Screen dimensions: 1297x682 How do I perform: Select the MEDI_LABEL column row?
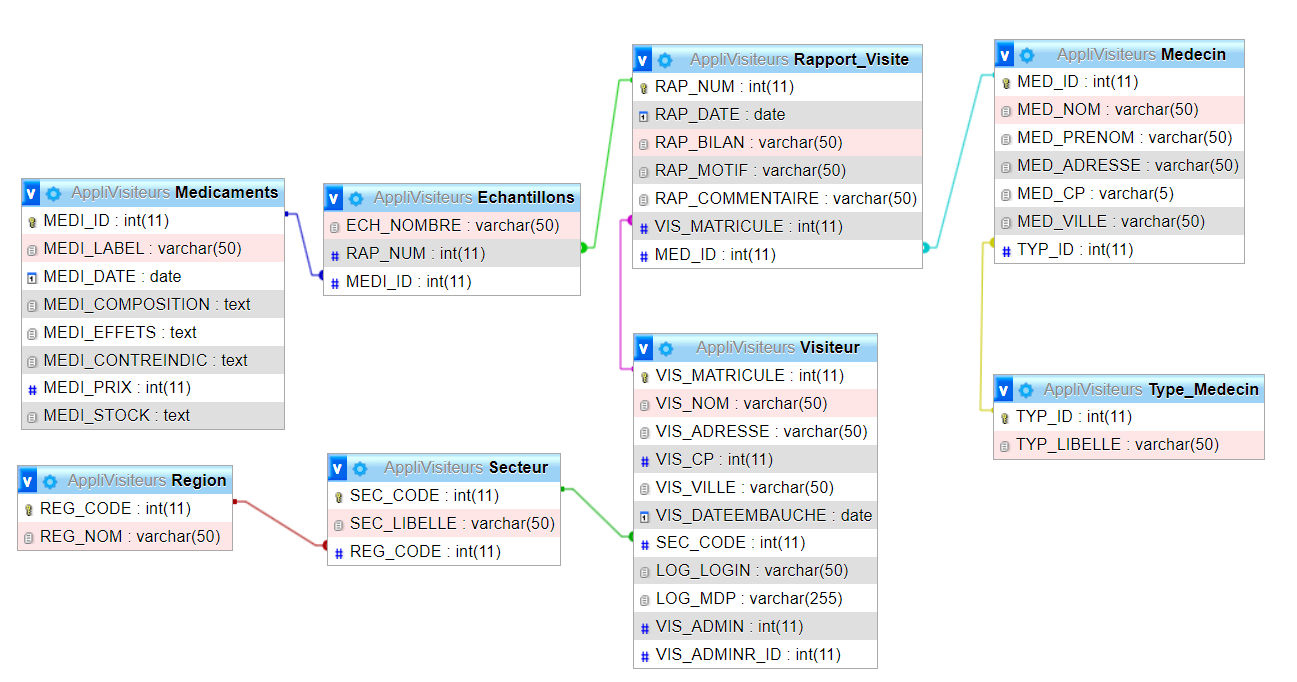click(x=143, y=248)
